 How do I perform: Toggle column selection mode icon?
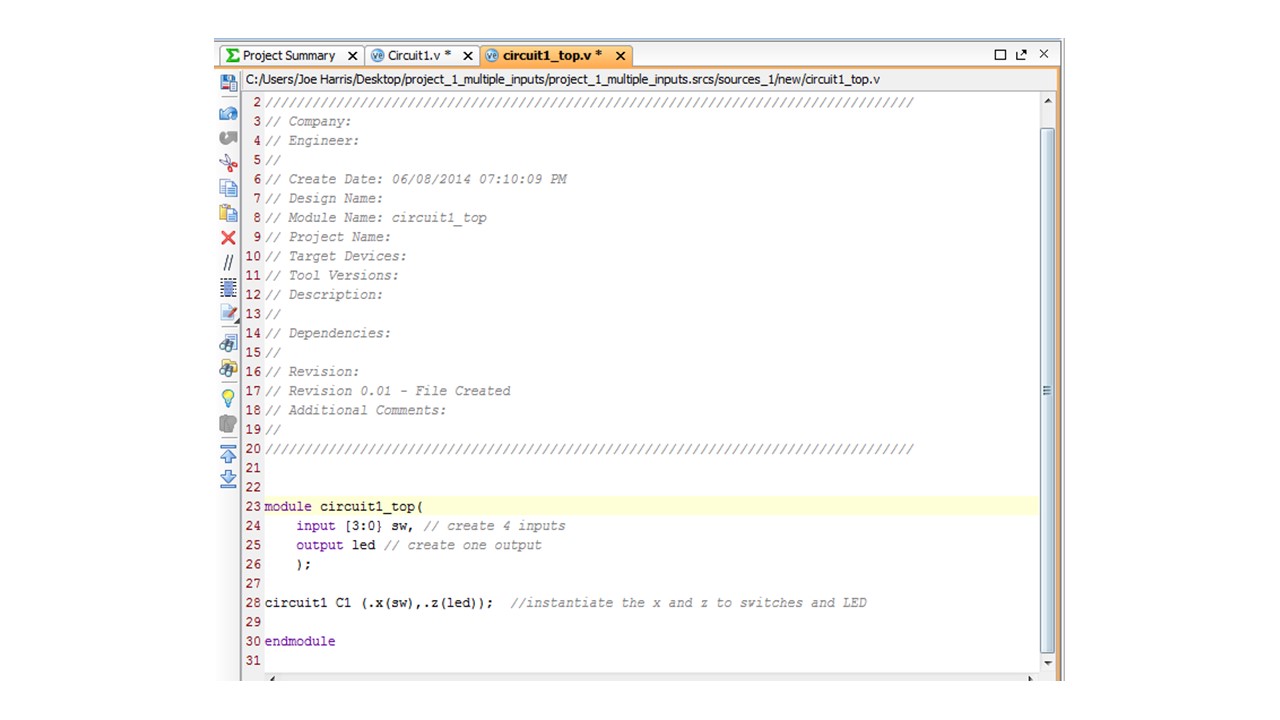(x=228, y=288)
